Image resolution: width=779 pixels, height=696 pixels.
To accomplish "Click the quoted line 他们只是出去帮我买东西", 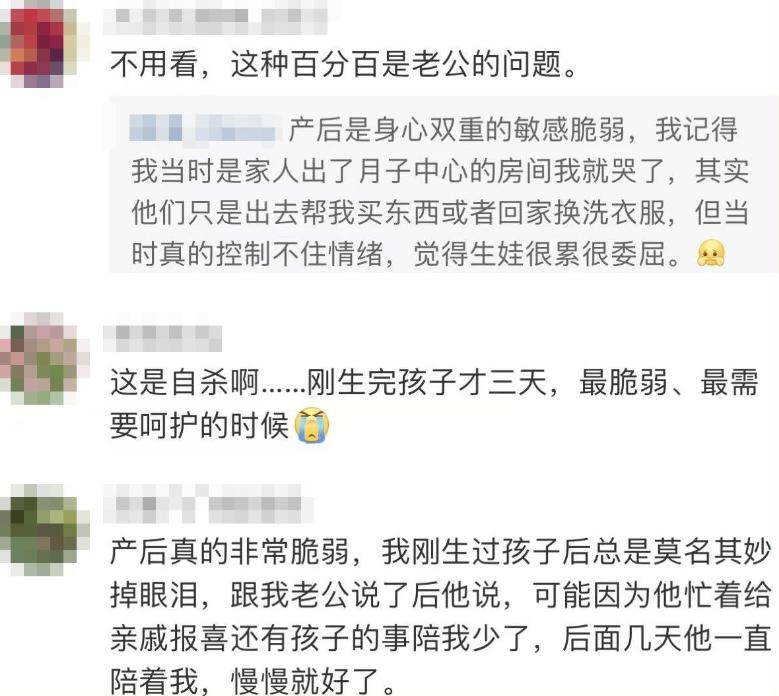I will pyautogui.click(x=440, y=213).
